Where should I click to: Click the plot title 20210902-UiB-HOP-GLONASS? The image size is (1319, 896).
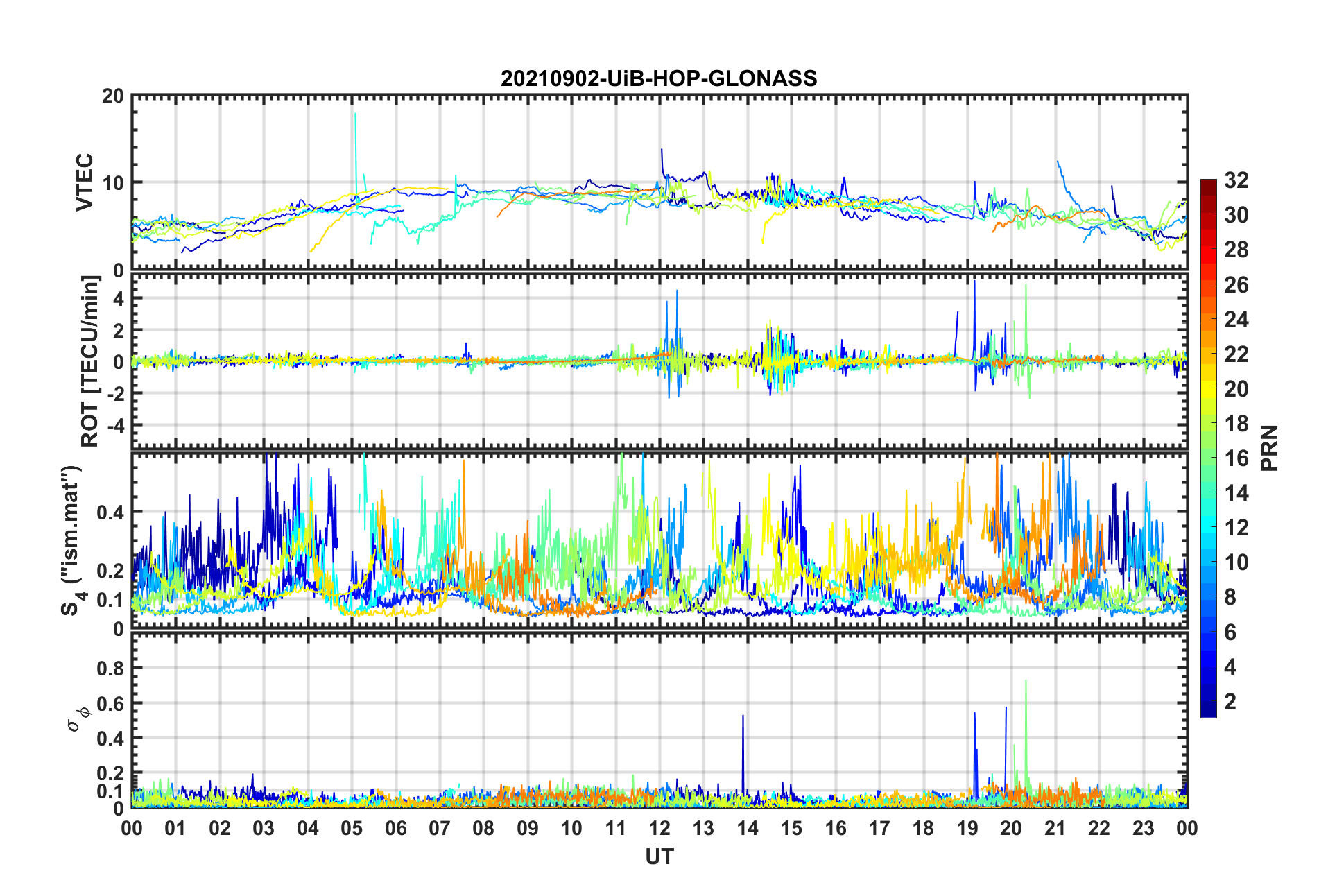[659, 78]
